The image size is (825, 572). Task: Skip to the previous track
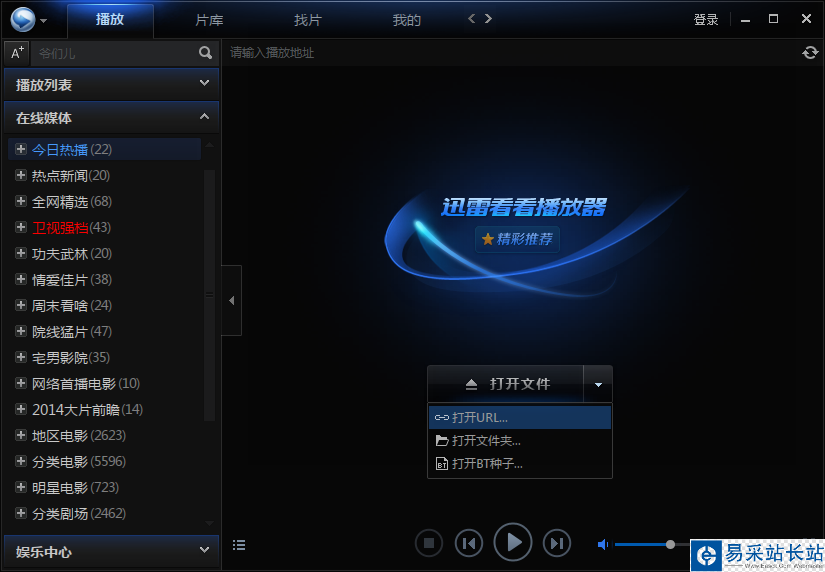tap(469, 543)
